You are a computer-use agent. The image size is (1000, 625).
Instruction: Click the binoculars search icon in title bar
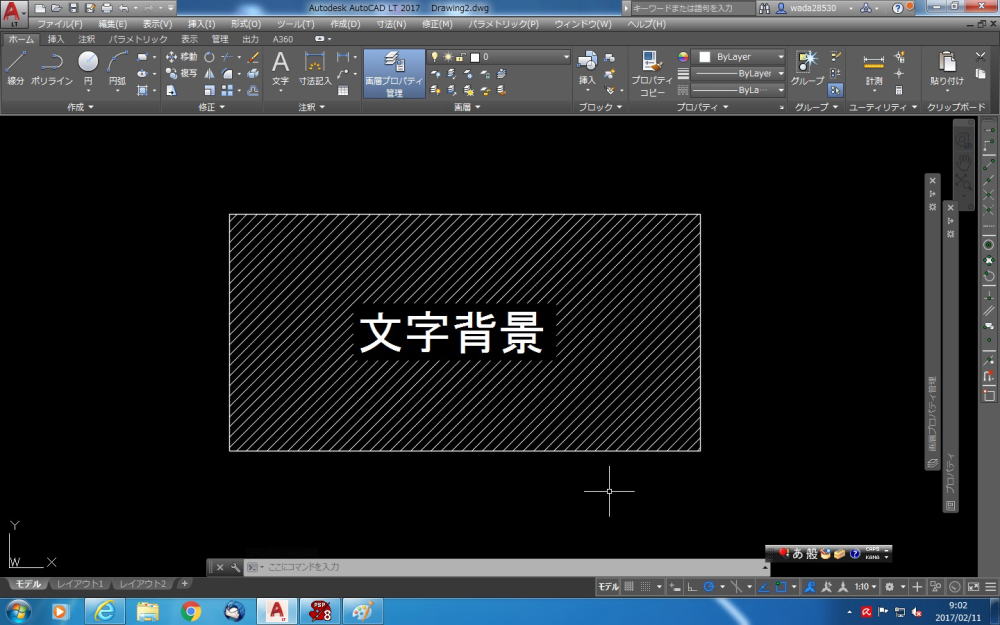point(765,8)
